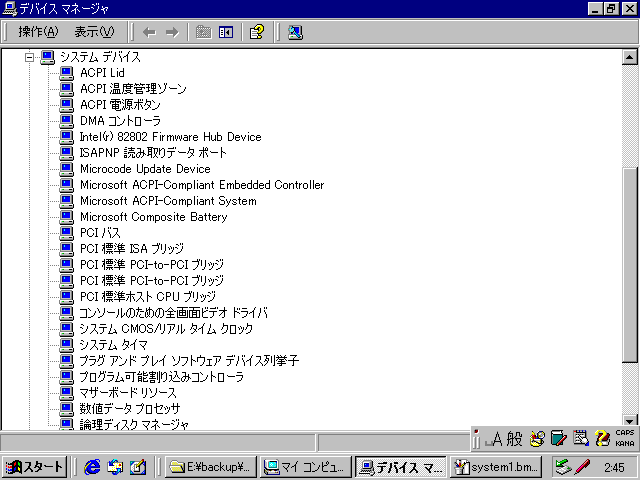Launch Internet Explorer from quick launch
The width and height of the screenshot is (640, 480).
(92, 467)
